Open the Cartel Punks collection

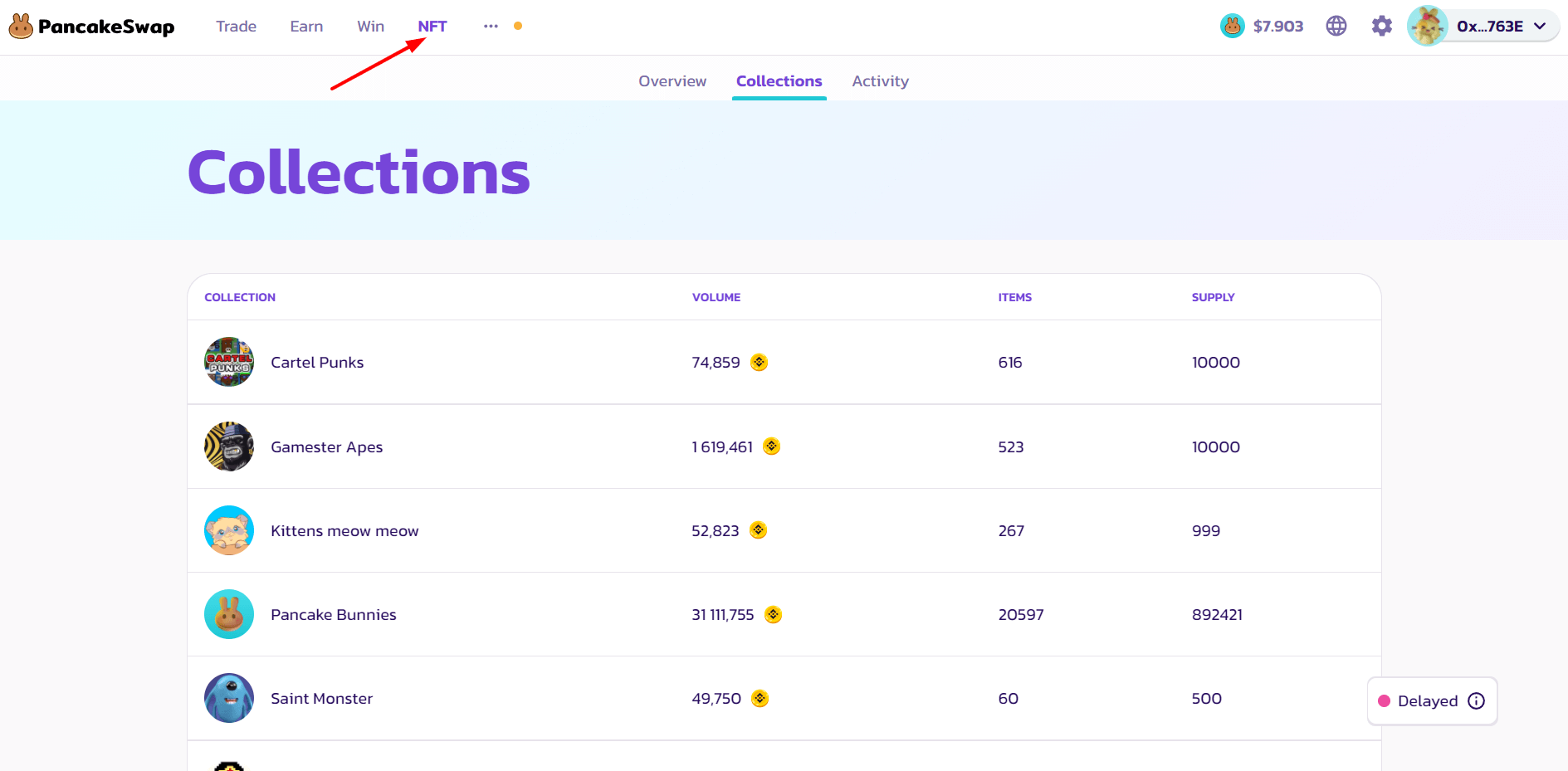(317, 363)
